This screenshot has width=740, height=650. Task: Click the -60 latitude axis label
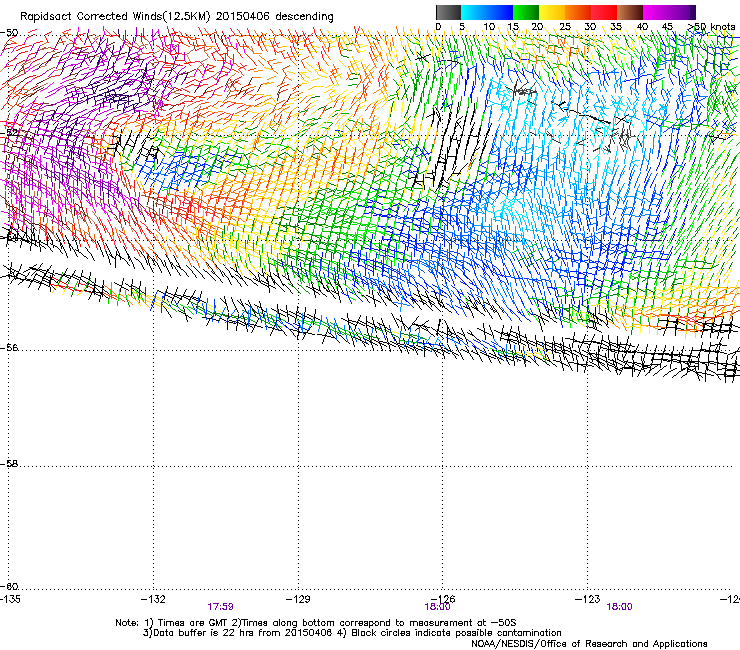coord(9,587)
